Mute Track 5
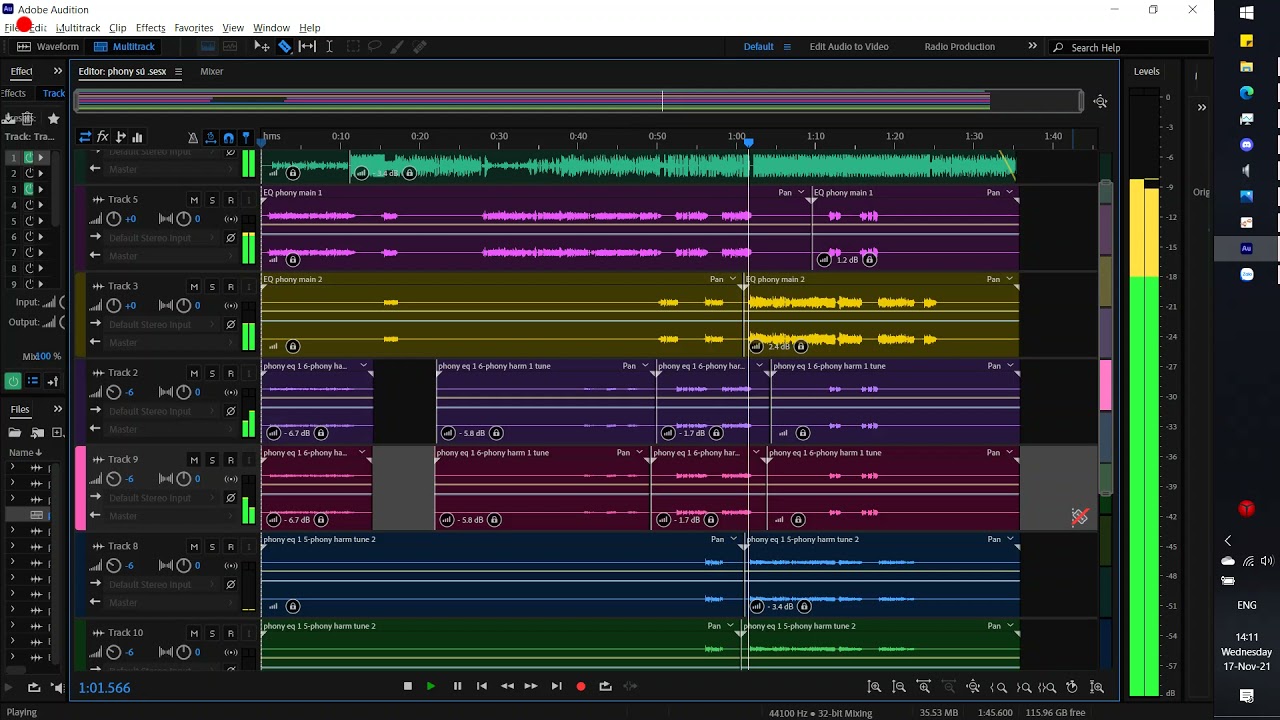 tap(194, 200)
